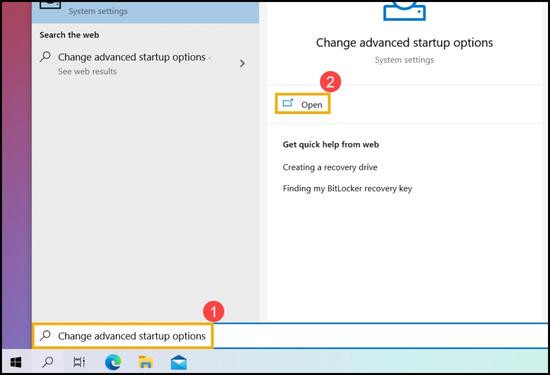Screen dimensions: 550x375
Task: Click 'See web results' text
Action: coord(87,72)
